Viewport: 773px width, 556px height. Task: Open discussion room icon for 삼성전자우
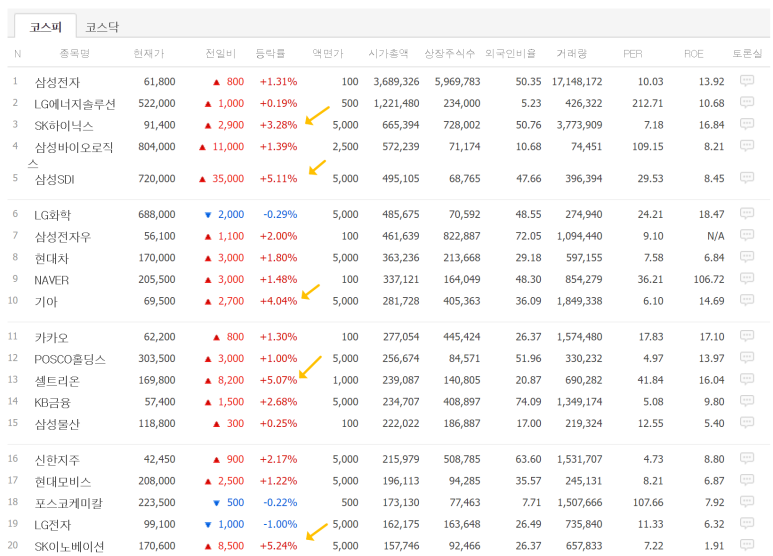[747, 235]
